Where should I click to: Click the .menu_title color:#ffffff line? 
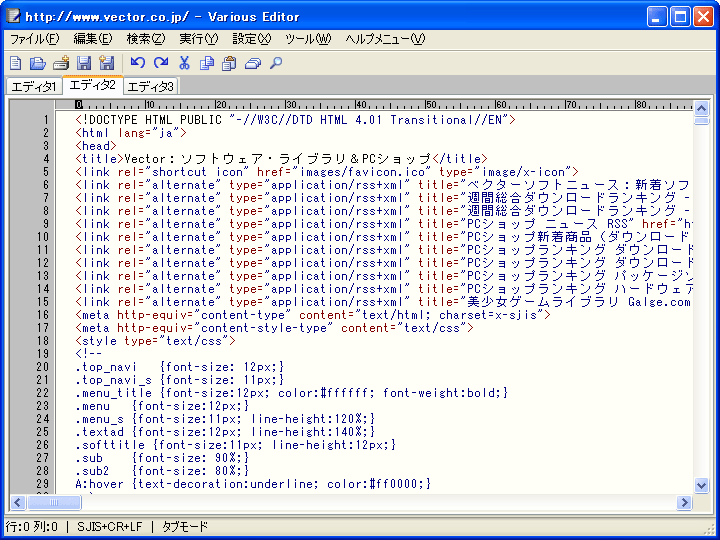(292, 393)
